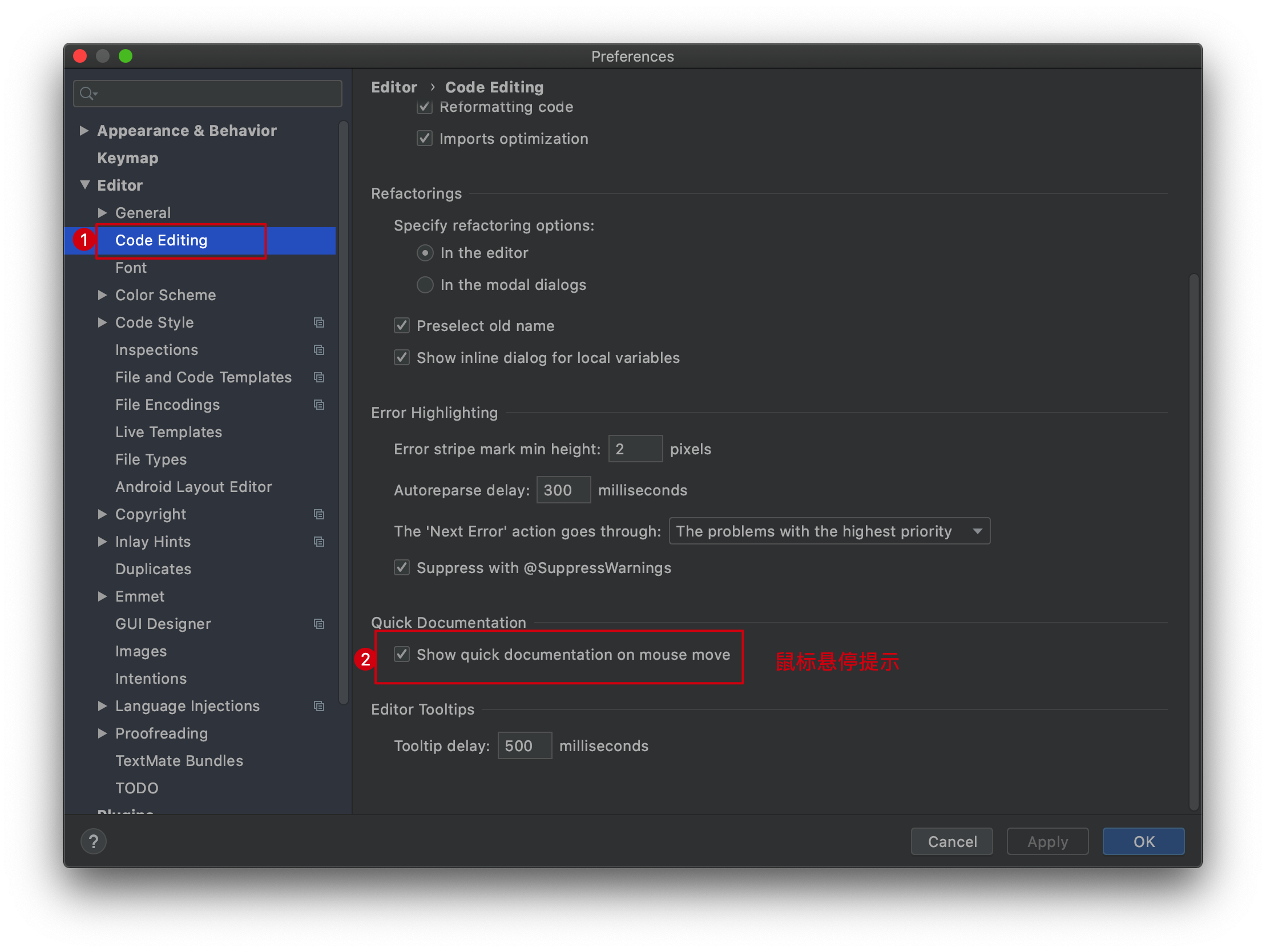Click Error stripe mark min height field
Screen dimensions: 1266x952
coord(635,449)
